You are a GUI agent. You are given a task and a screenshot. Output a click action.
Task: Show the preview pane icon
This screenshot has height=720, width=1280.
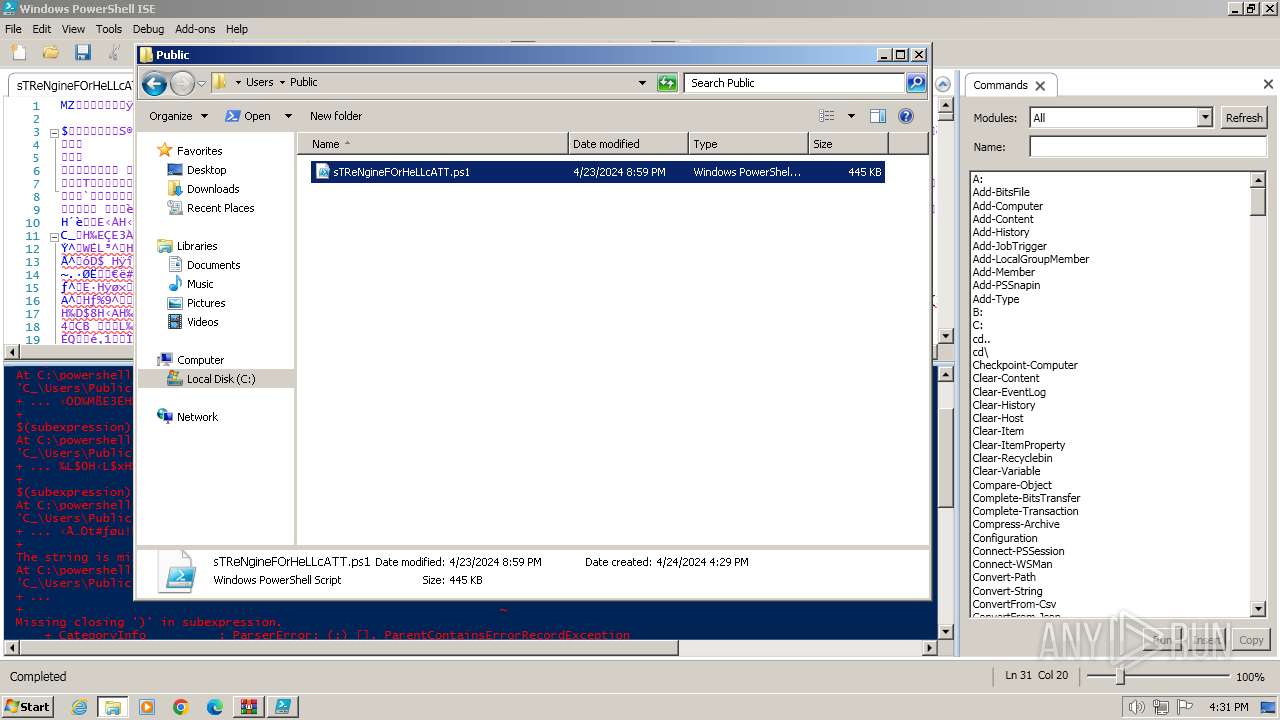pyautogui.click(x=878, y=116)
